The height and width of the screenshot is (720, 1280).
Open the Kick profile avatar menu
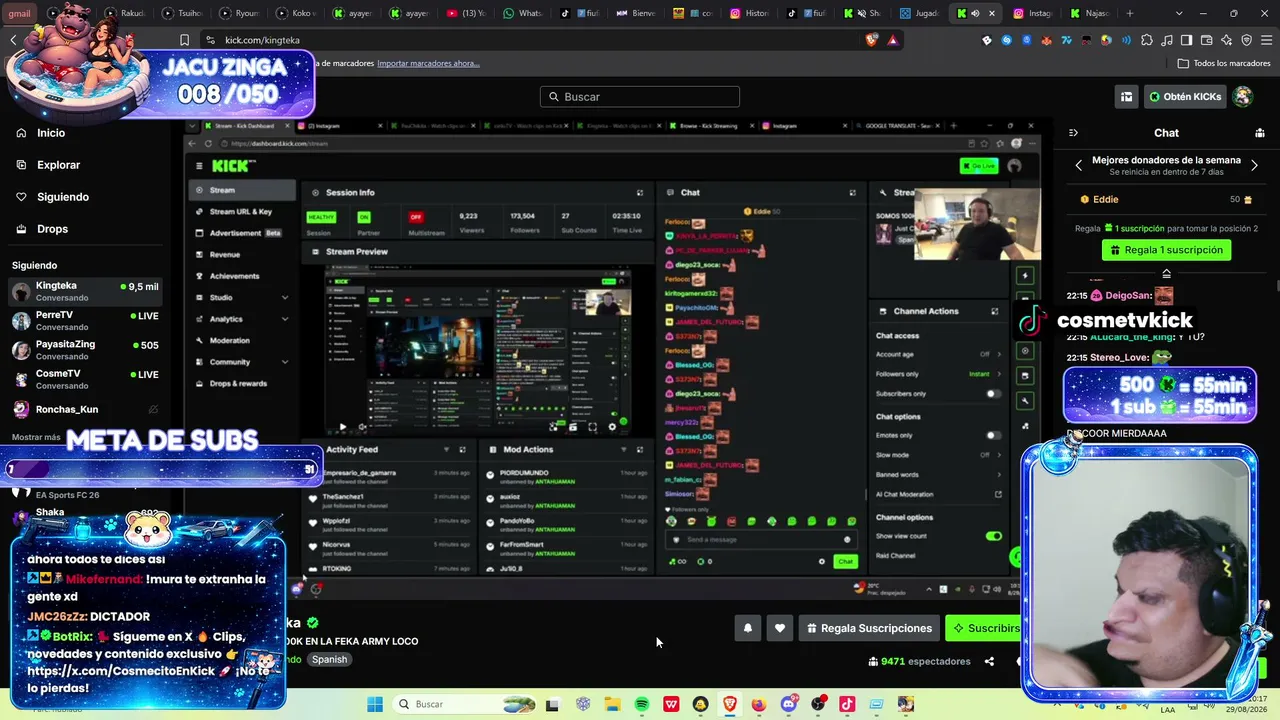coord(1243,97)
